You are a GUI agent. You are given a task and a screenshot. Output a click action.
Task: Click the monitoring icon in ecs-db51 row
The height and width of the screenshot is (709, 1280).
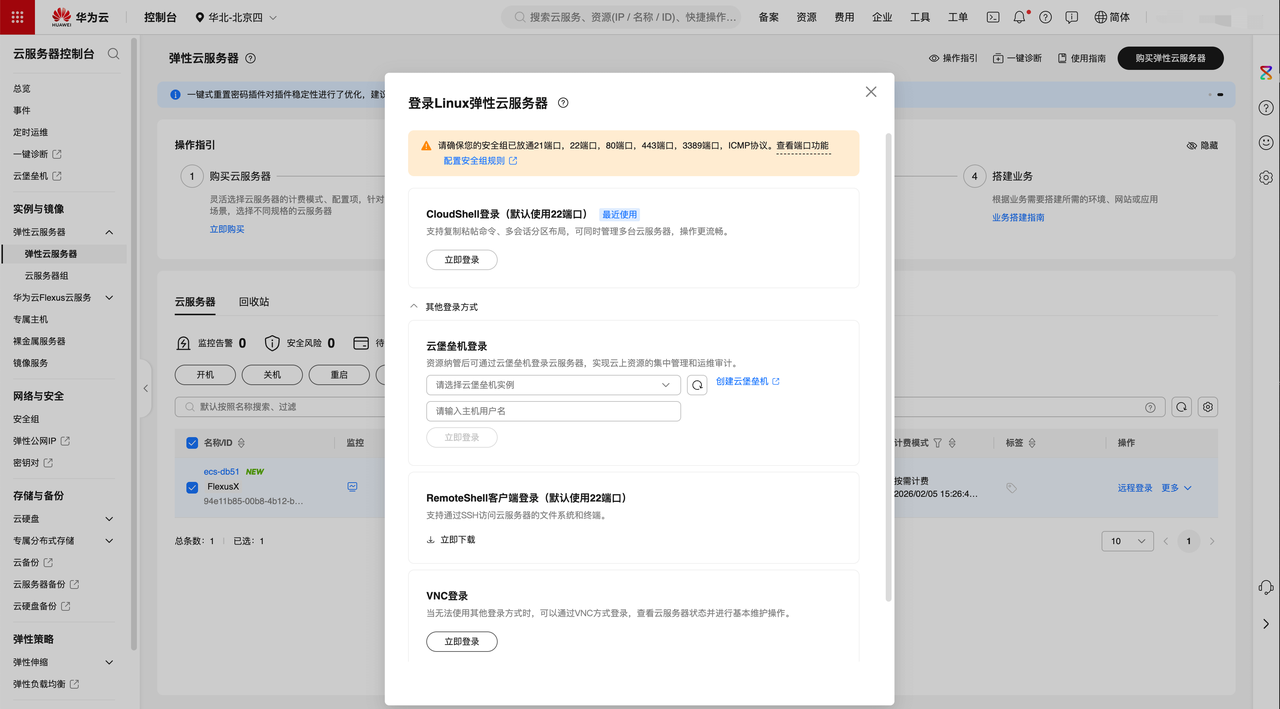tap(352, 487)
